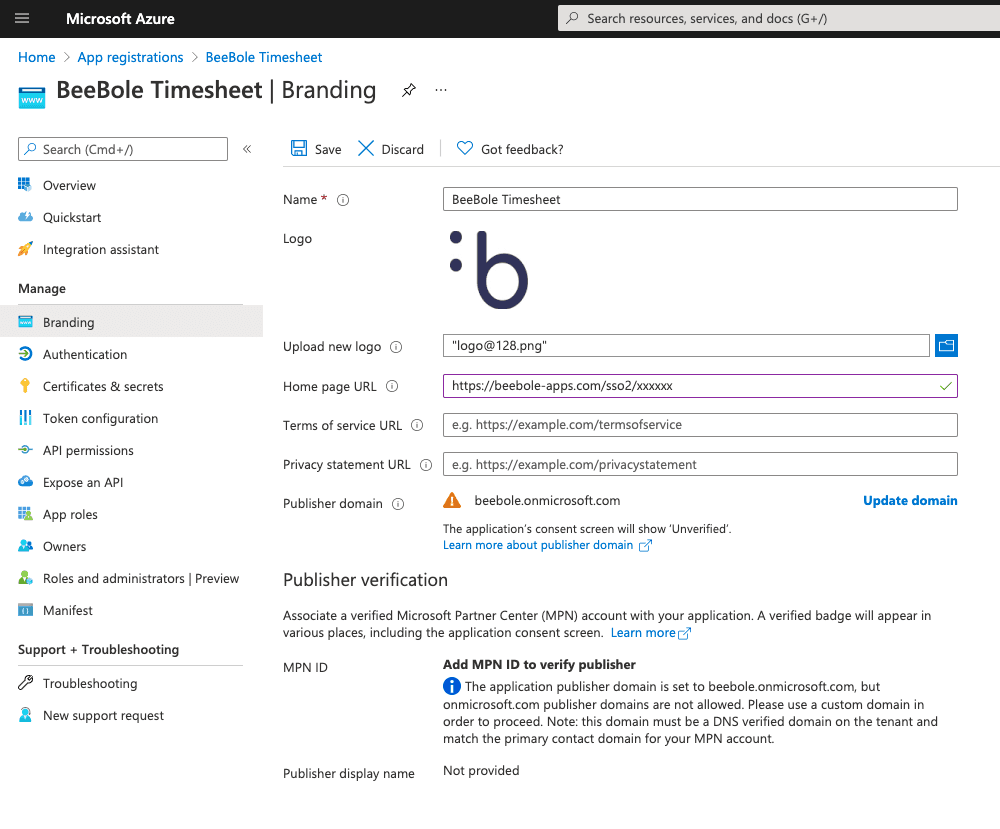Open the Got feedback heart icon
This screenshot has width=1000, height=829.
463,148
